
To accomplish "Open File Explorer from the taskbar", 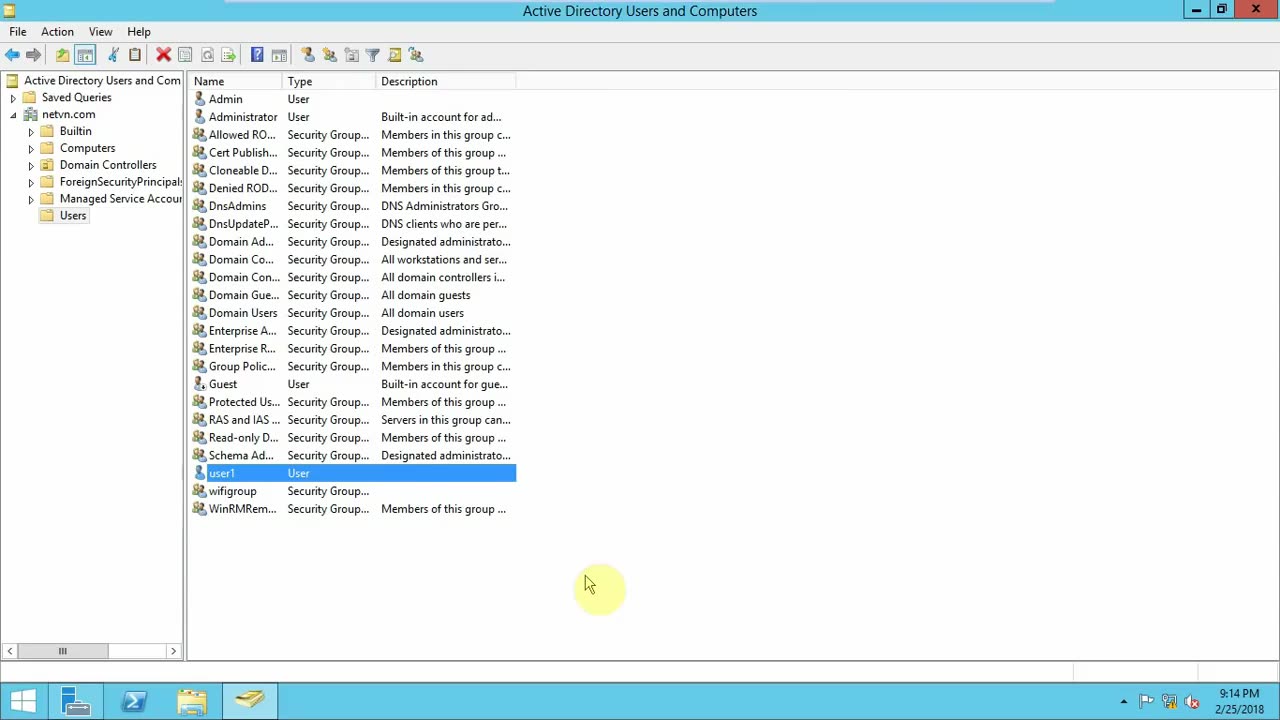I will click(x=192, y=701).
